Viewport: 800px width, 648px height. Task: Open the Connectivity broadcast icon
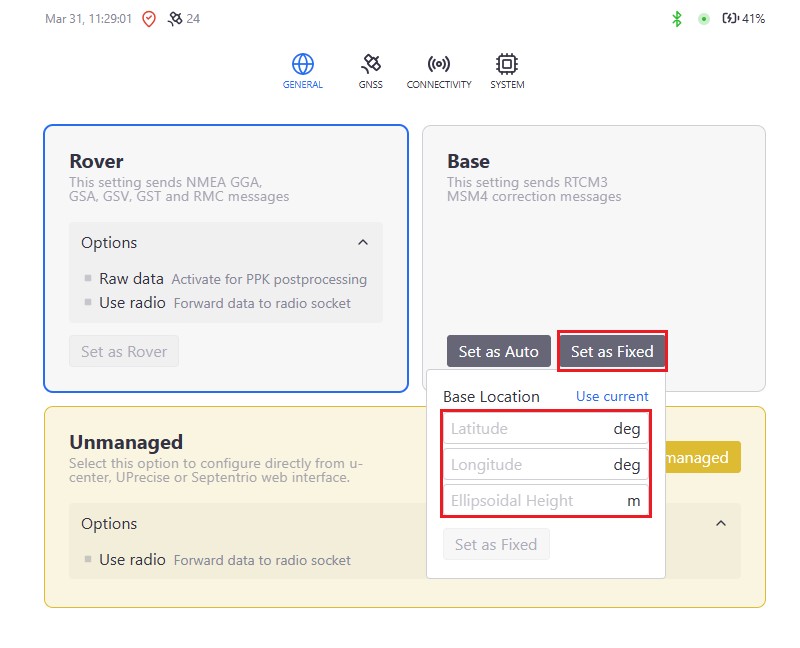coord(438,65)
